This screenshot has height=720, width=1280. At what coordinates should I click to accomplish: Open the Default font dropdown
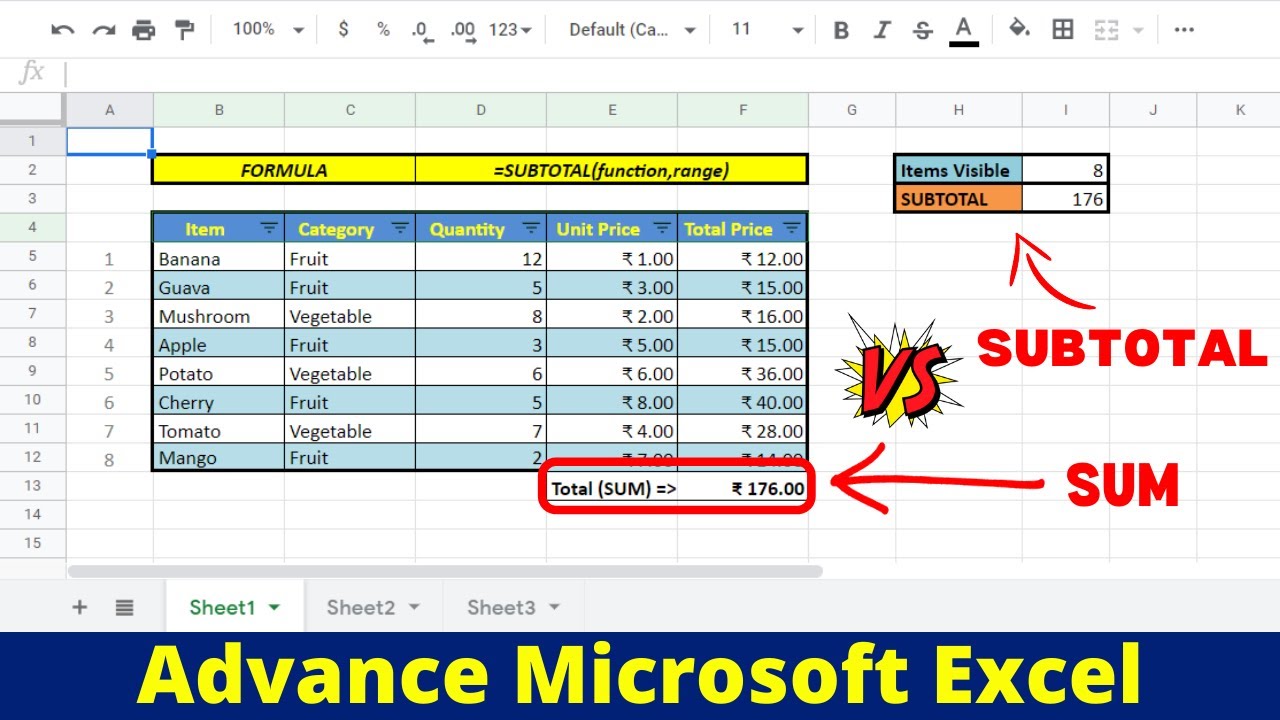point(632,30)
